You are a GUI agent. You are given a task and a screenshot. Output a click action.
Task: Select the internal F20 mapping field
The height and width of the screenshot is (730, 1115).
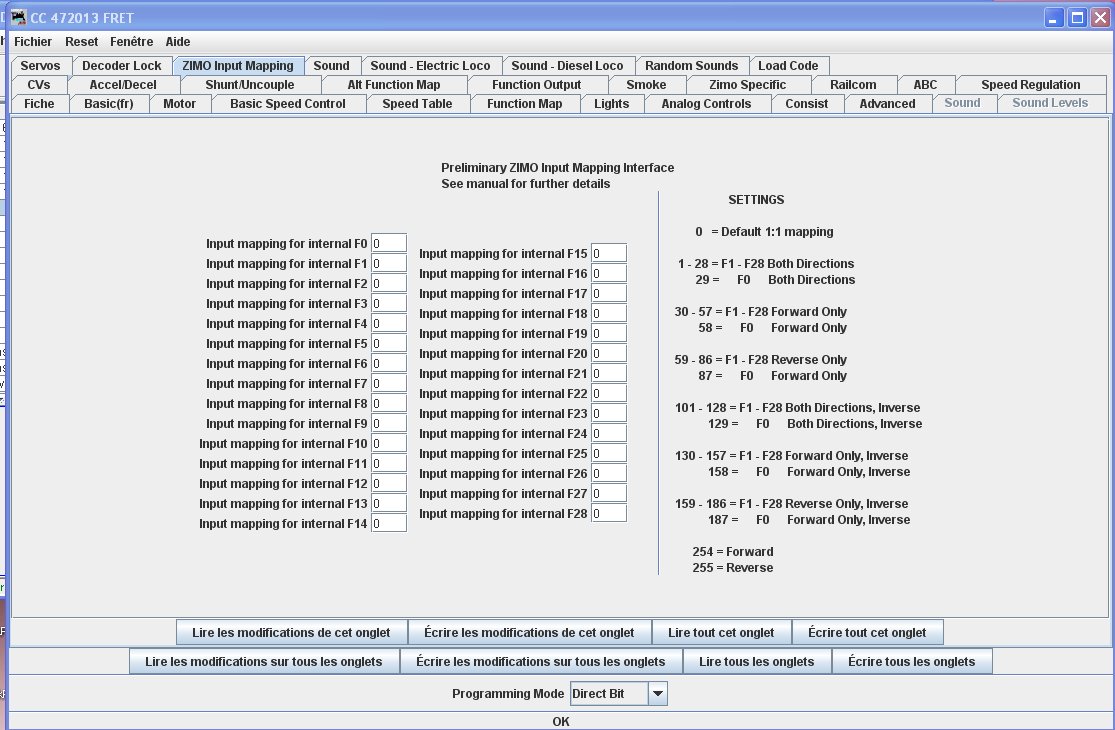609,353
